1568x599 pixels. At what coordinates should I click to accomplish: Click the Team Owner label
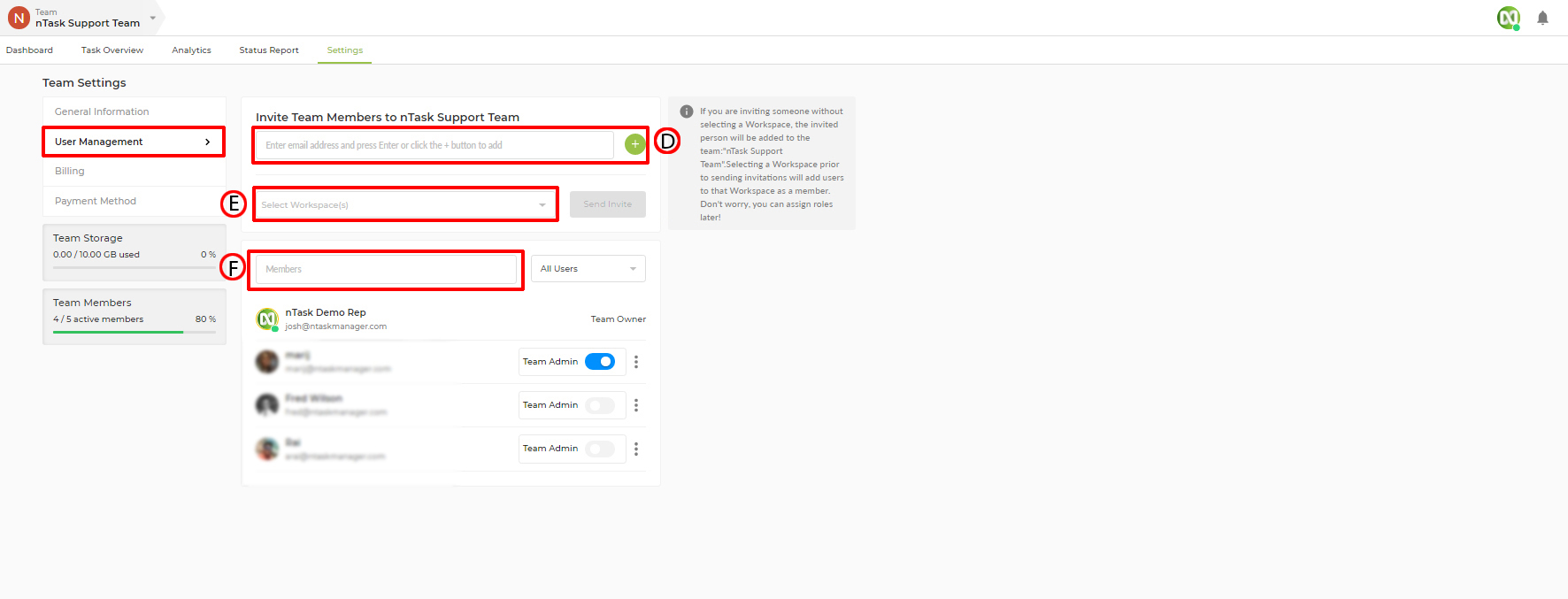pos(619,319)
